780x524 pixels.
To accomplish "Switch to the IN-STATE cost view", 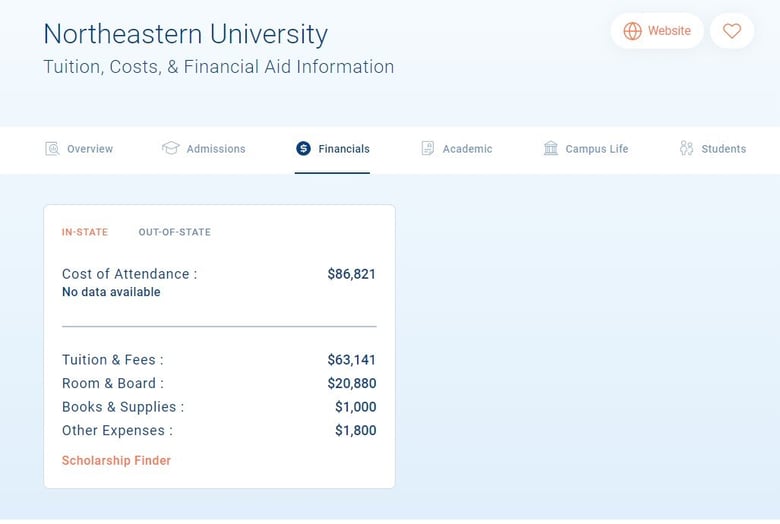I will (85, 232).
